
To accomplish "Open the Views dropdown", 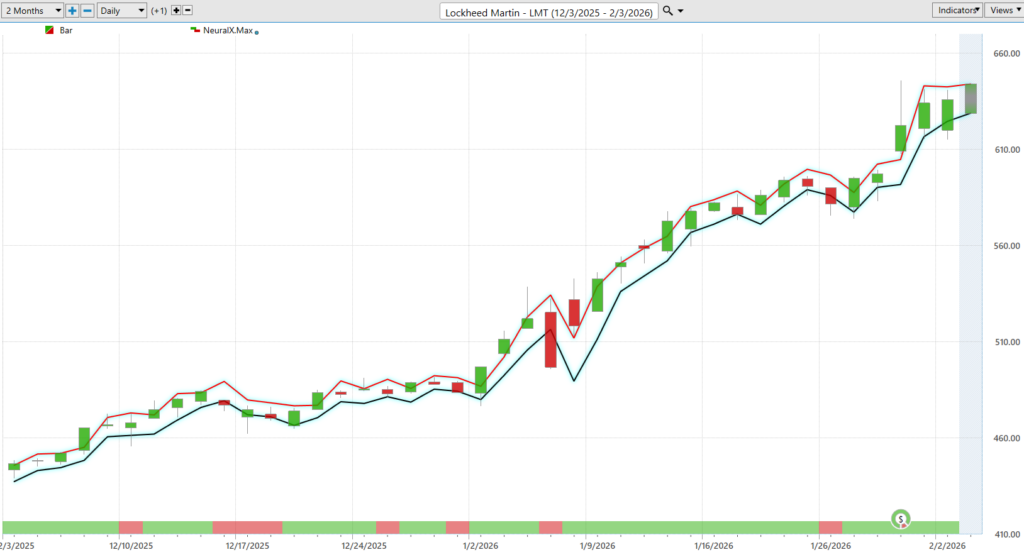I will [x=1004, y=10].
